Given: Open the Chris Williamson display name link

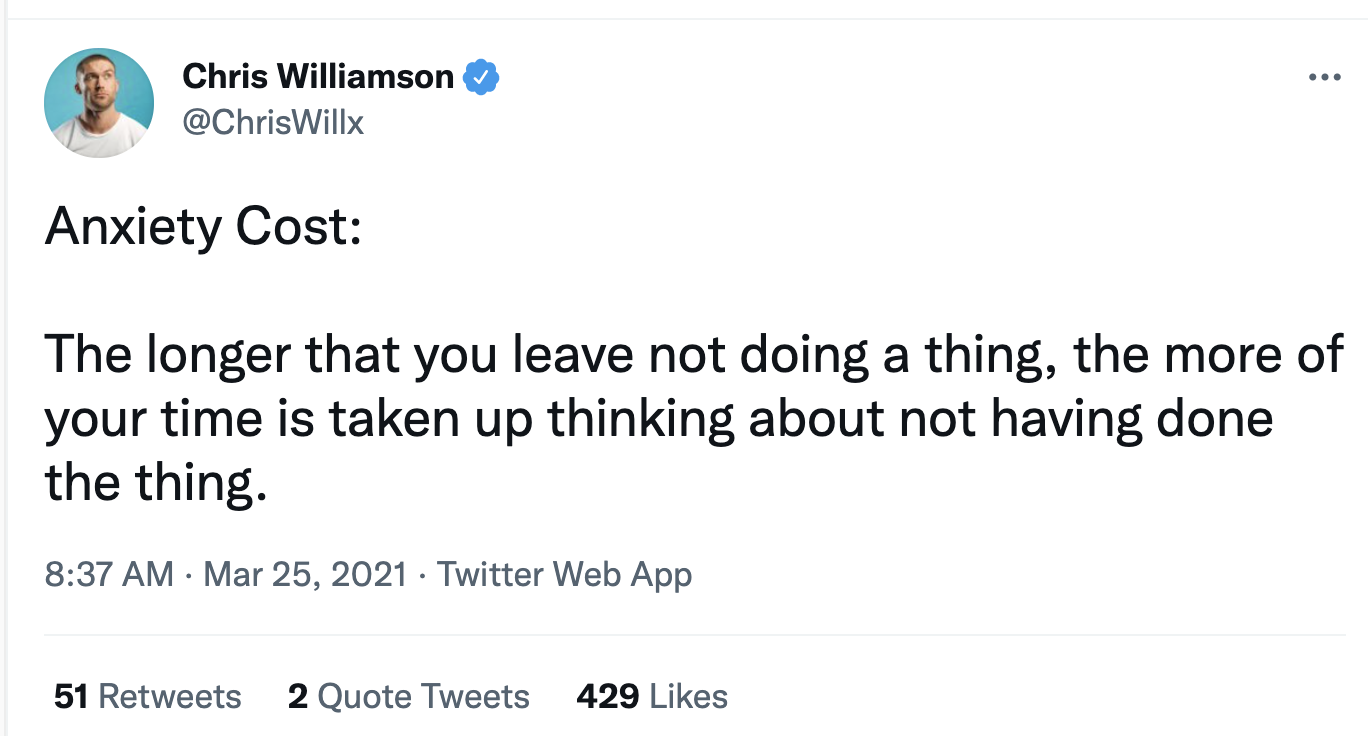Looking at the screenshot, I should click(x=318, y=76).
